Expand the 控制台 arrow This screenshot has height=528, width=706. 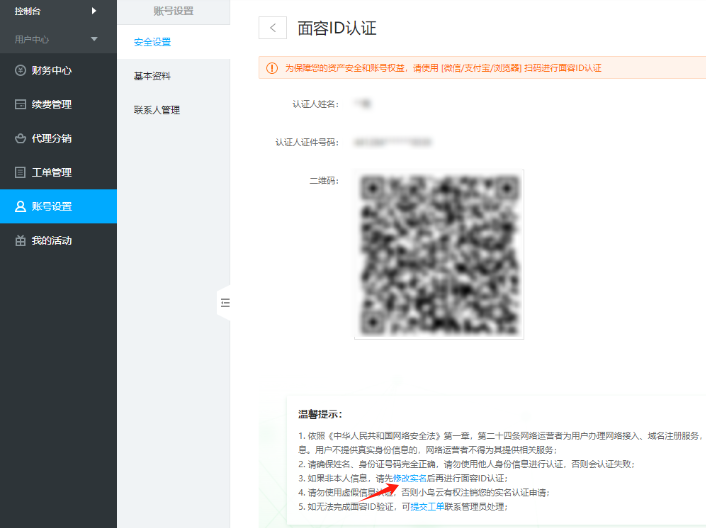point(94,11)
